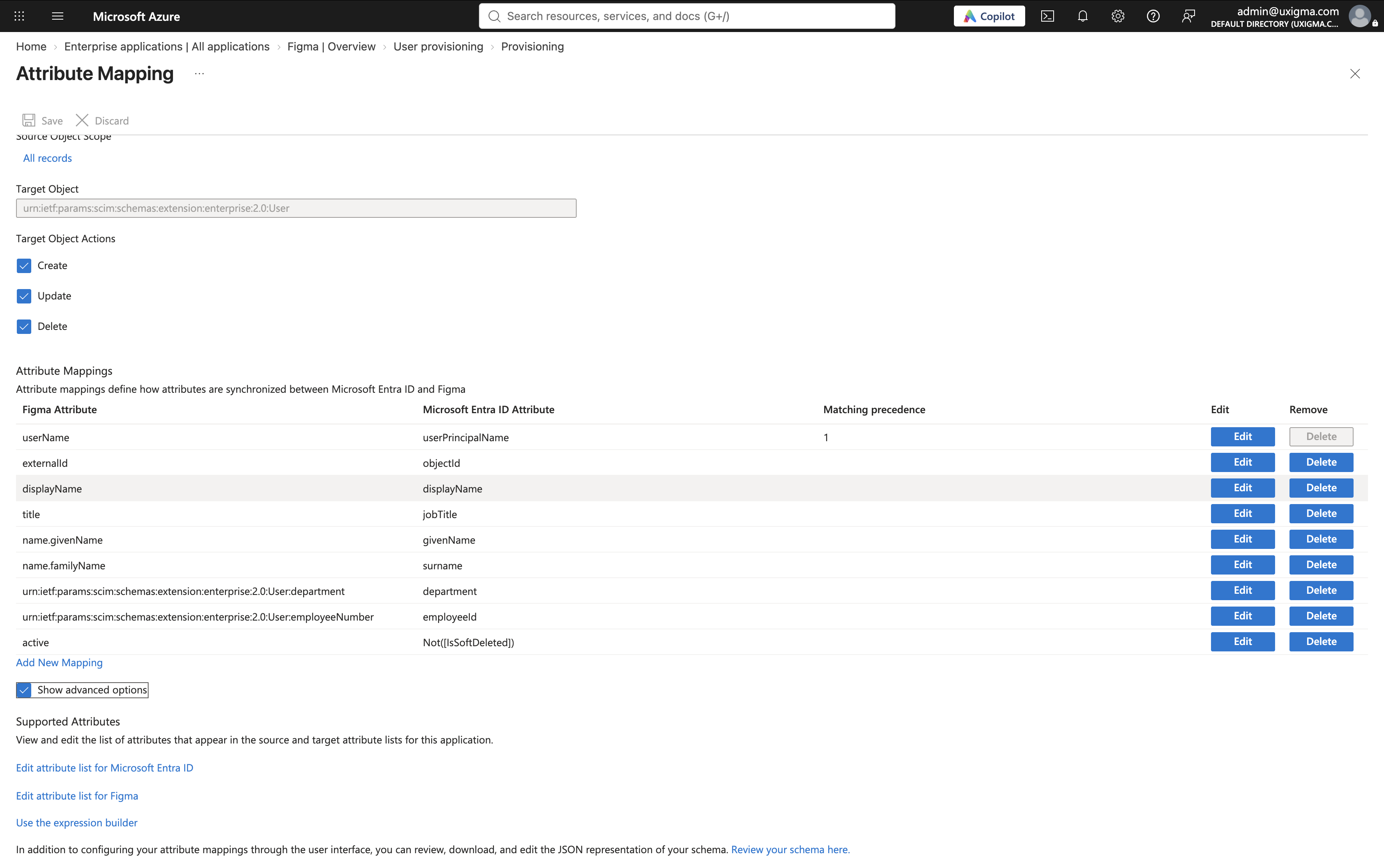
Task: Go to Home breadcrumb
Action: 31,46
